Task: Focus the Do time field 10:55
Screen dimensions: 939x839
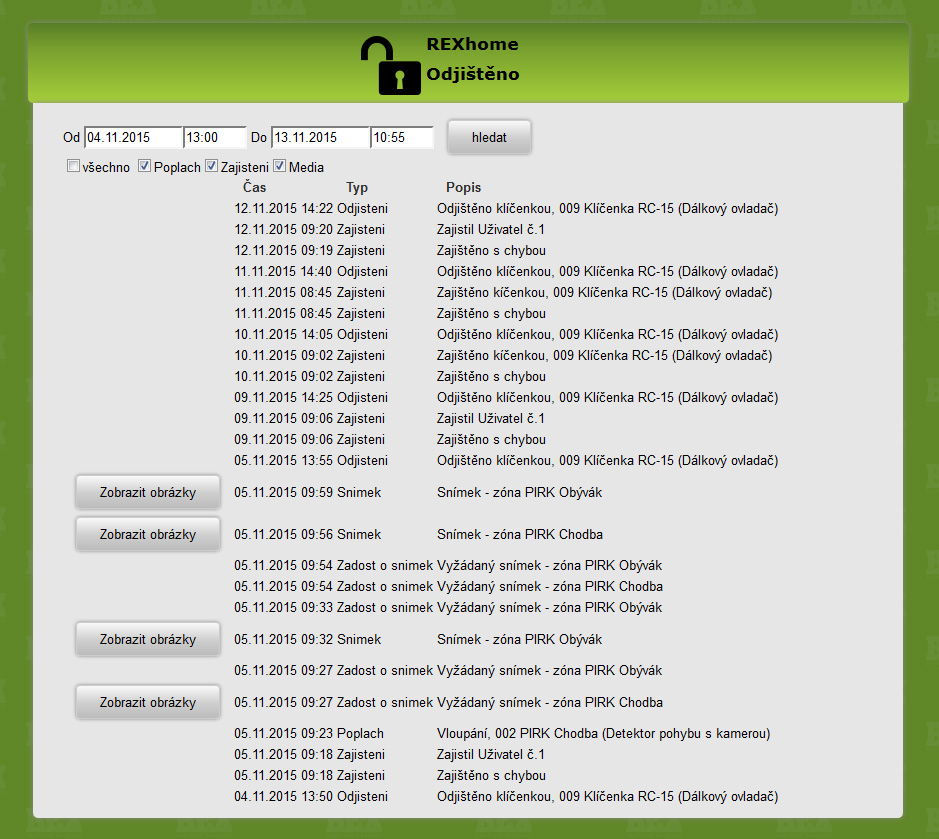Action: click(x=401, y=137)
